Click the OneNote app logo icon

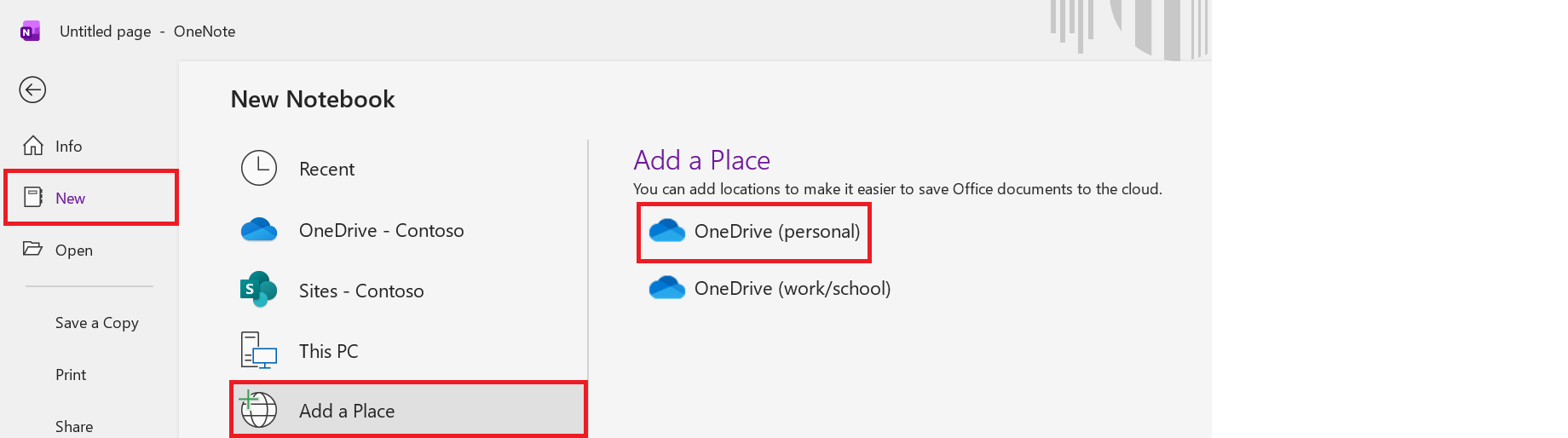coord(30,32)
